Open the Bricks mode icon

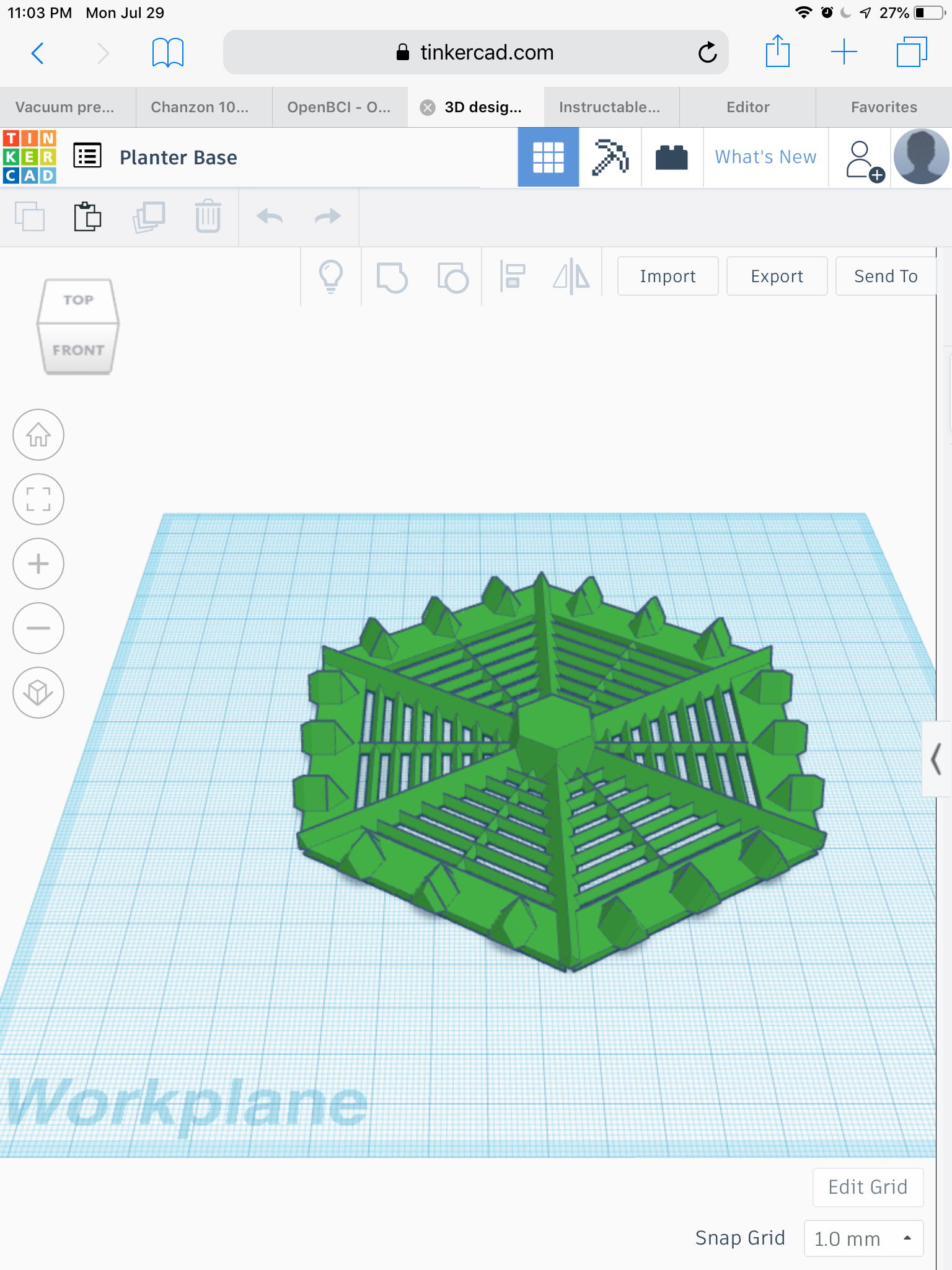point(672,158)
